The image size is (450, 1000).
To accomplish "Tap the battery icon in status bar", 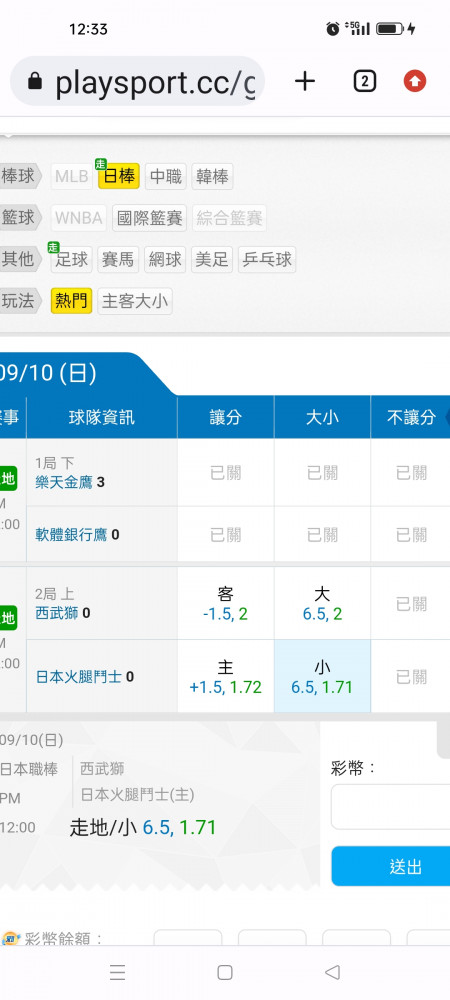I will [389, 29].
